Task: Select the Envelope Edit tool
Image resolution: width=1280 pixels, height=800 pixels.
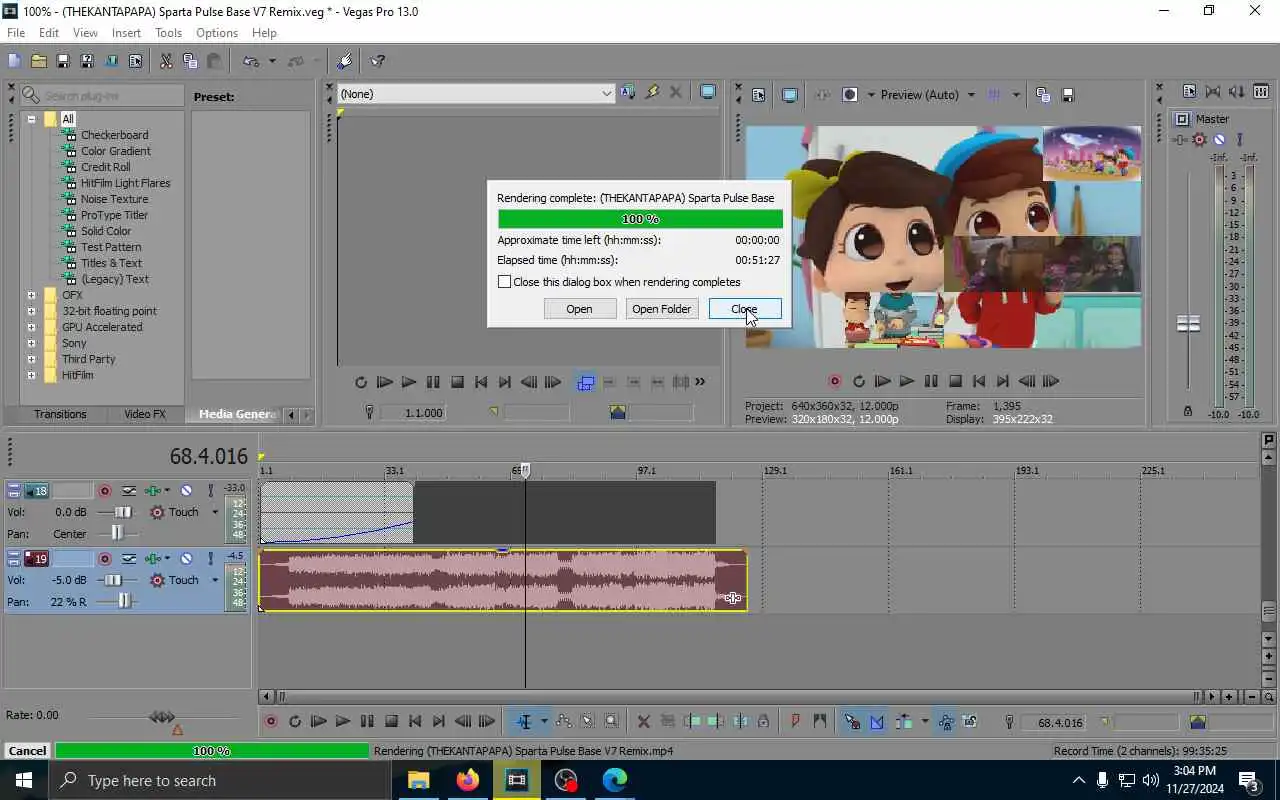Action: tap(563, 722)
